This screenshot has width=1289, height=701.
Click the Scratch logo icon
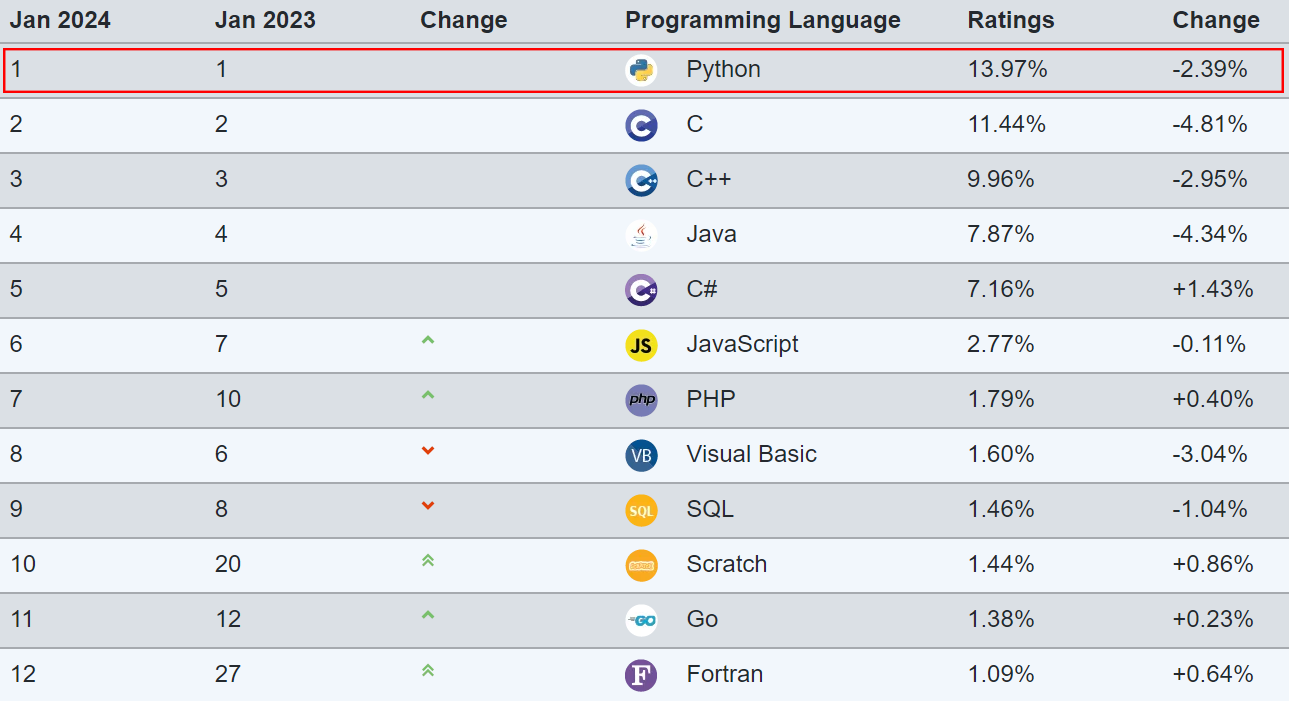(x=641, y=565)
